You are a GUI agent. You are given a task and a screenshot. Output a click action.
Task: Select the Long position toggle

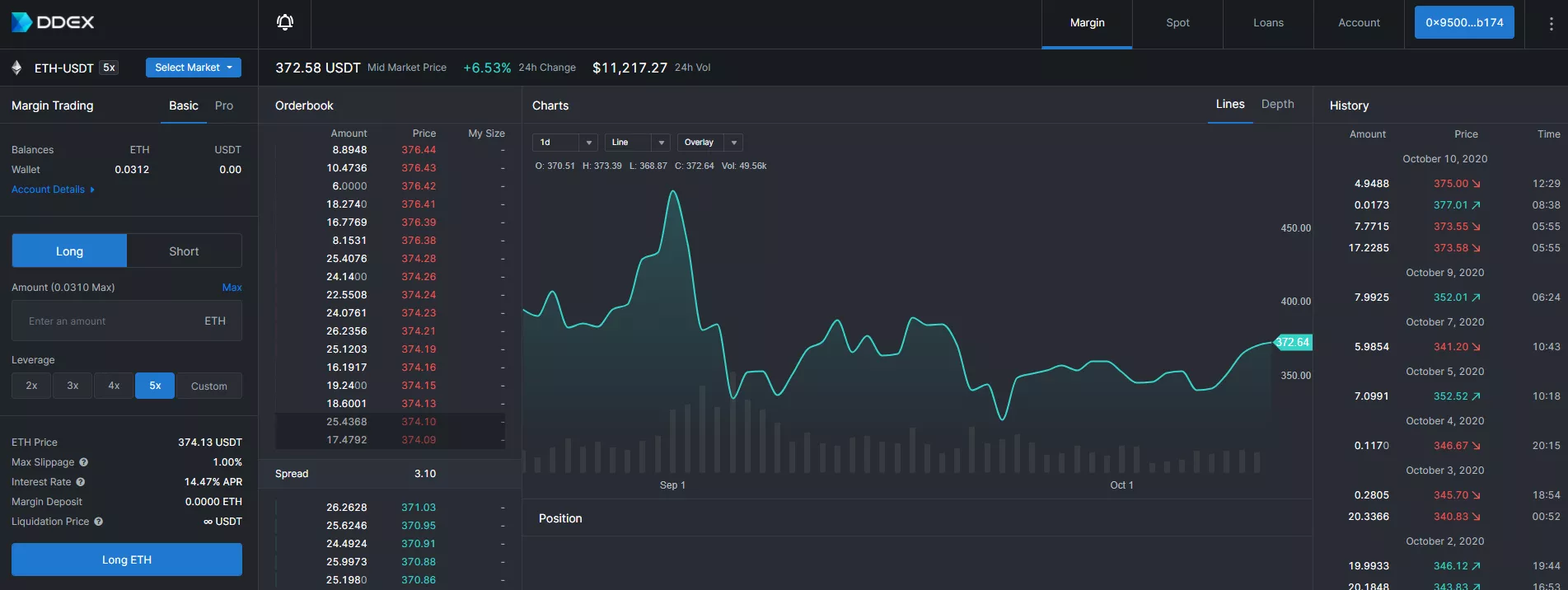click(x=69, y=251)
